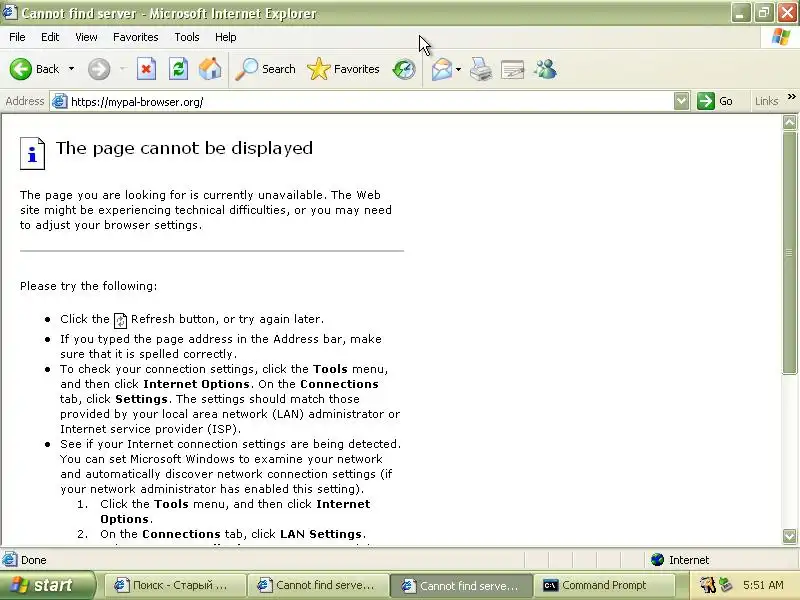Viewport: 800px width, 600px height.
Task: Click the 'Please try the following:' text
Action: (88, 286)
